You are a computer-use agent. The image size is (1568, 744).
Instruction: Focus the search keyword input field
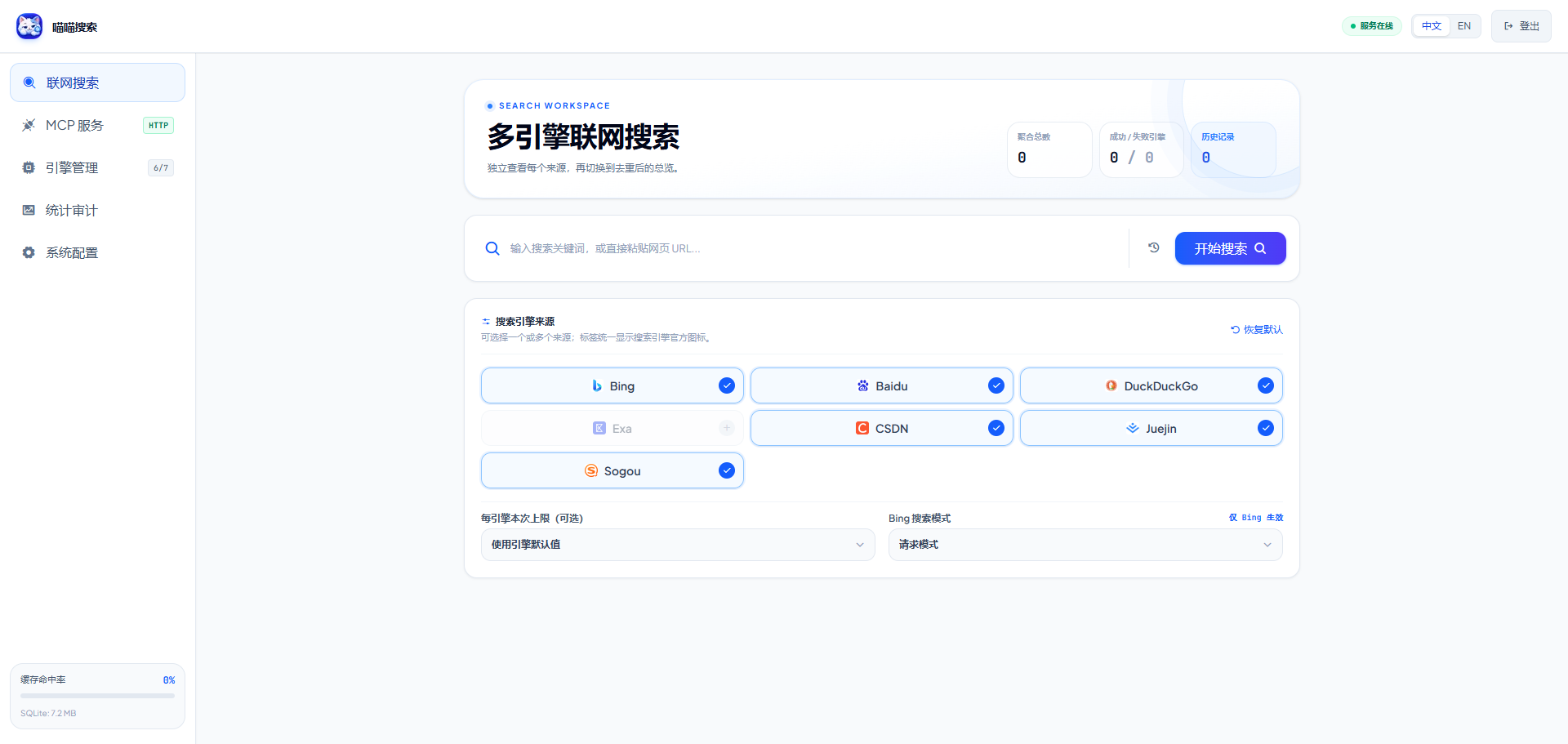(x=813, y=248)
